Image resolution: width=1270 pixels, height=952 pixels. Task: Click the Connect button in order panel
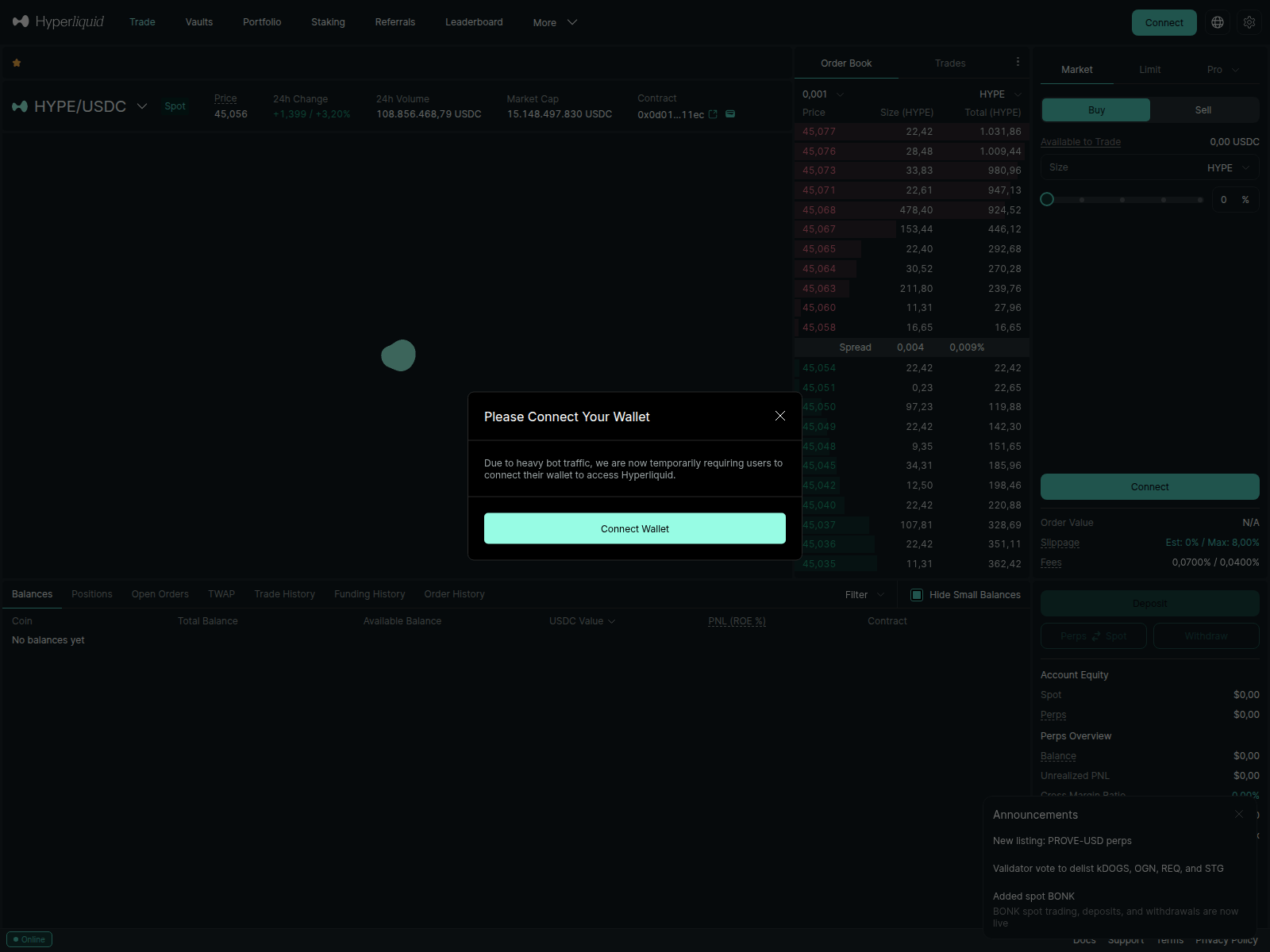[1149, 487]
